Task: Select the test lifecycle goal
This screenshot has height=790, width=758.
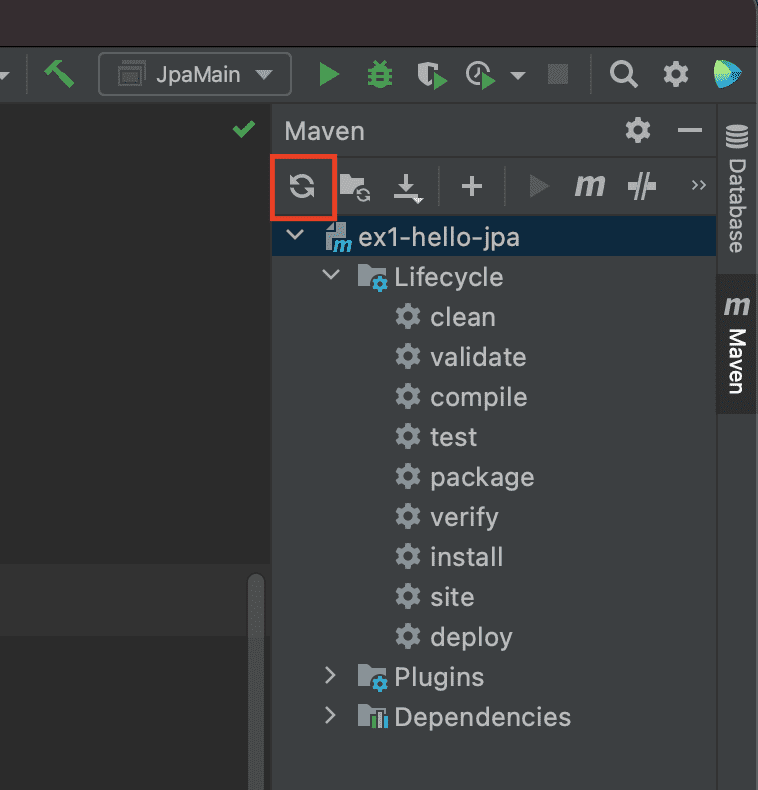Action: pos(454,437)
